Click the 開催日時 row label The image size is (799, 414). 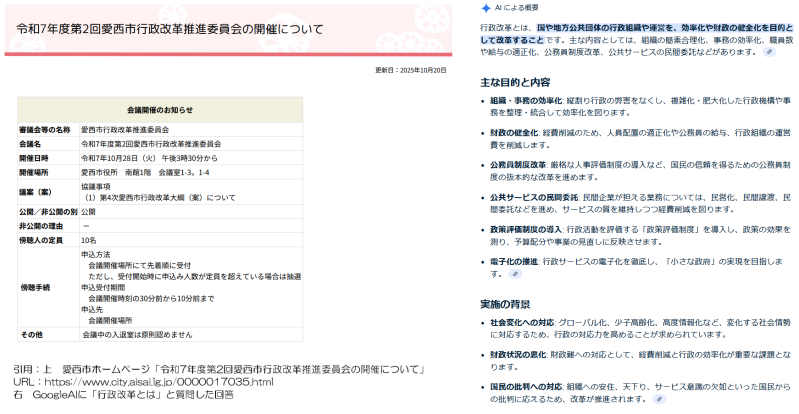click(x=34, y=159)
